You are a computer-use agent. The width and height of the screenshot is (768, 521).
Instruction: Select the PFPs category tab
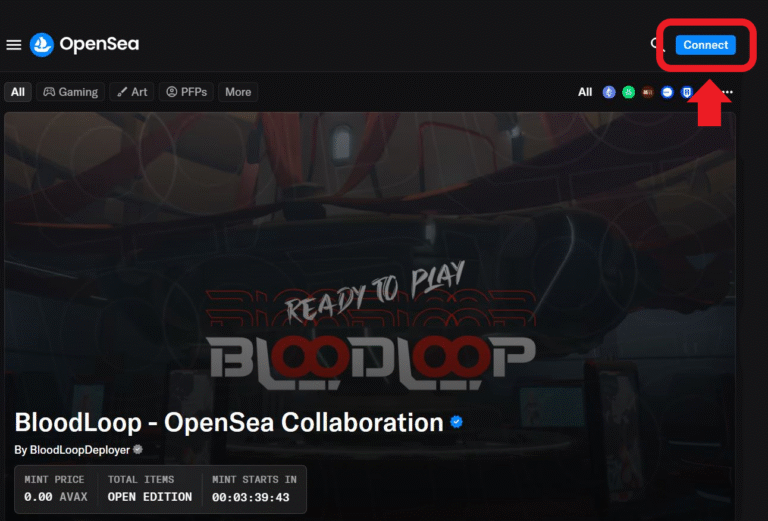click(186, 92)
